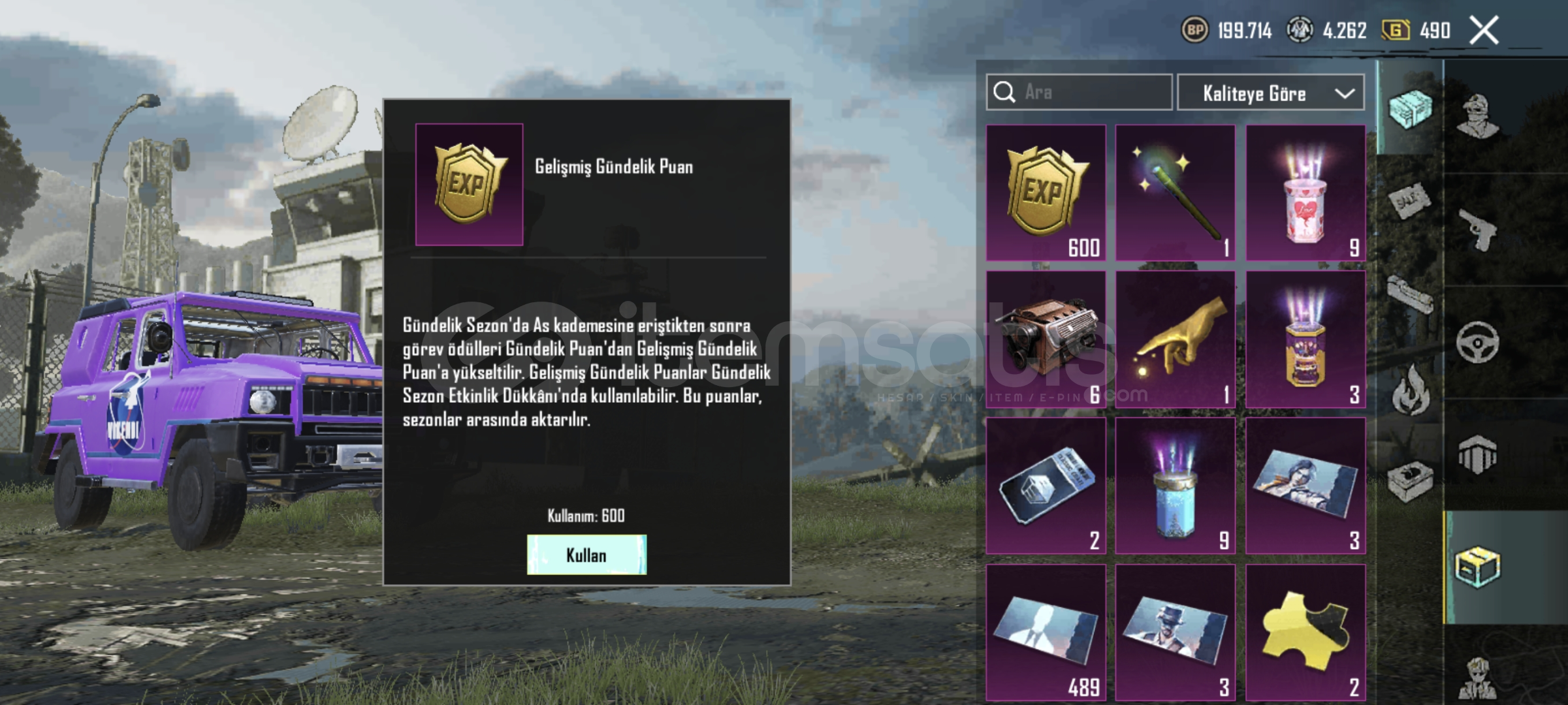Select the EXP badge item with 600
The width and height of the screenshot is (1568, 705).
pyautogui.click(x=1046, y=193)
